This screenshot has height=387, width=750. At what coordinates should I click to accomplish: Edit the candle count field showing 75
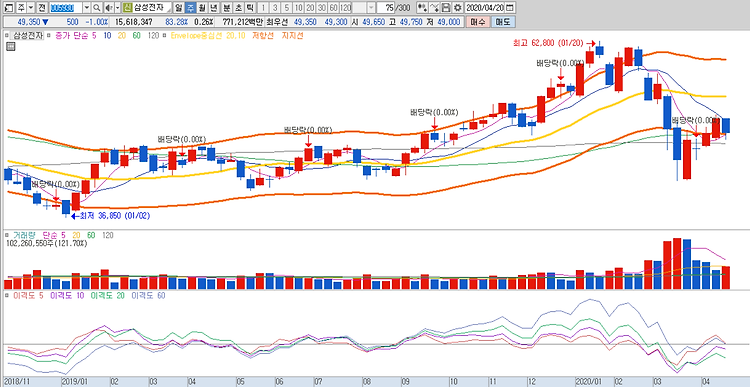coord(386,8)
